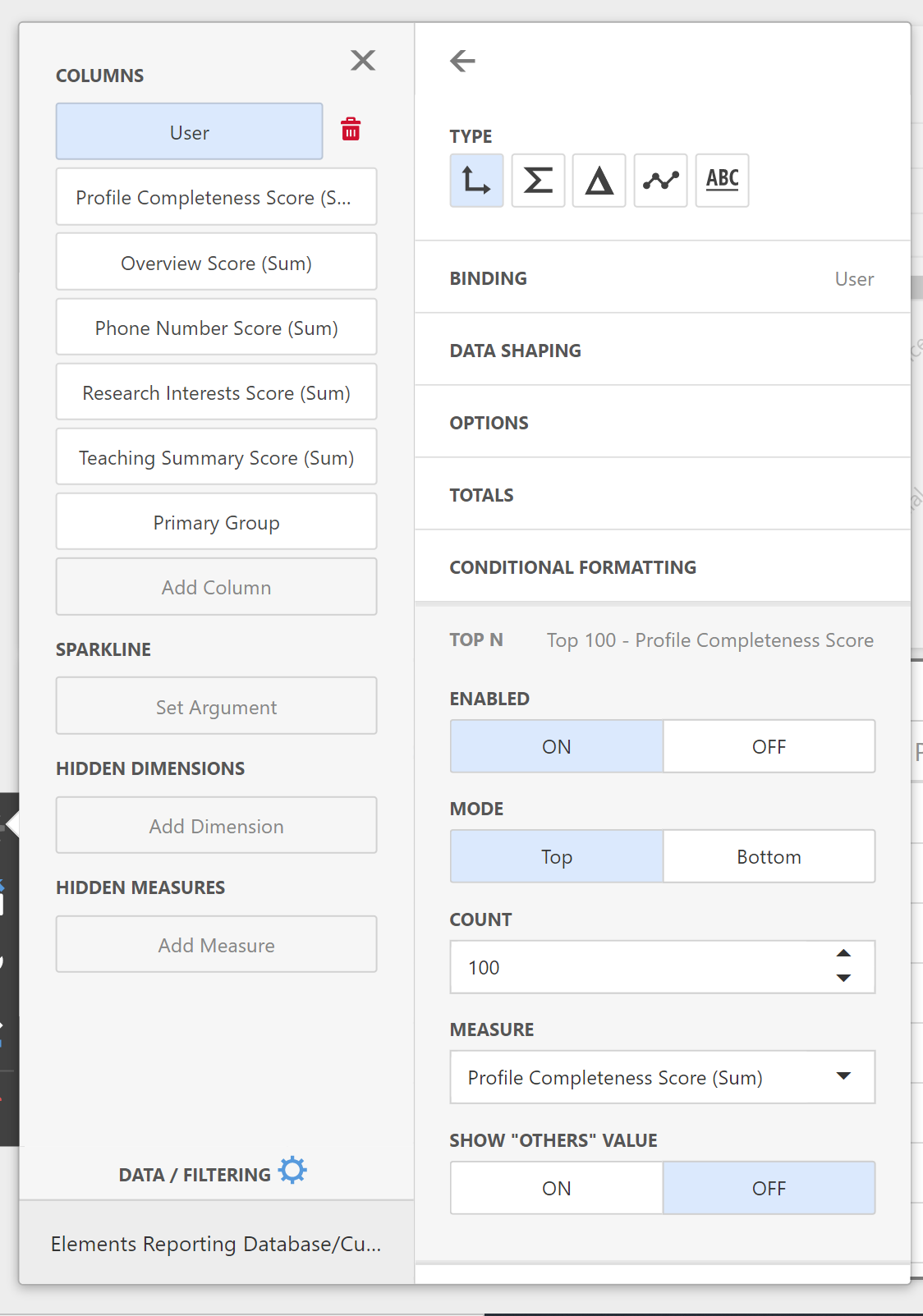Image resolution: width=923 pixels, height=1316 pixels.
Task: Turn Show Others Value ON
Action: click(557, 1189)
